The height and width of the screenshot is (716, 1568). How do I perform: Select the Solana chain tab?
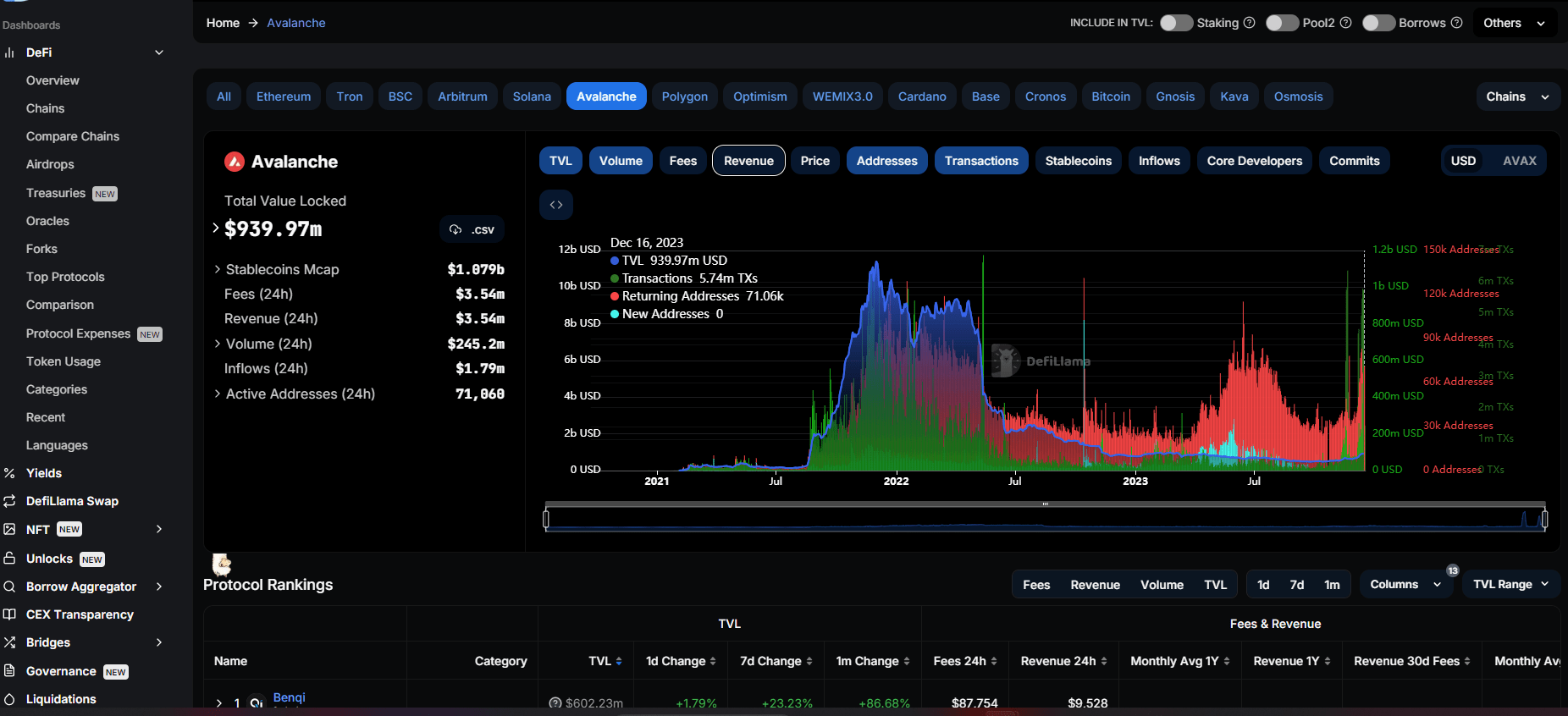(x=532, y=96)
